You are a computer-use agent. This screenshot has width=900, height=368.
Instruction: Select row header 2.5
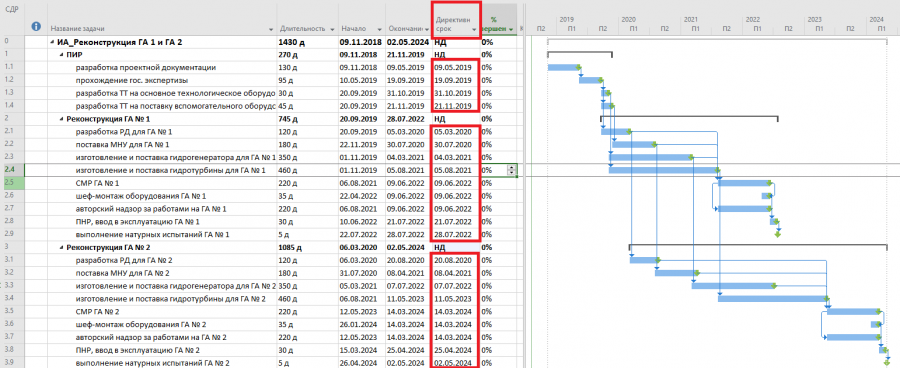pos(12,183)
